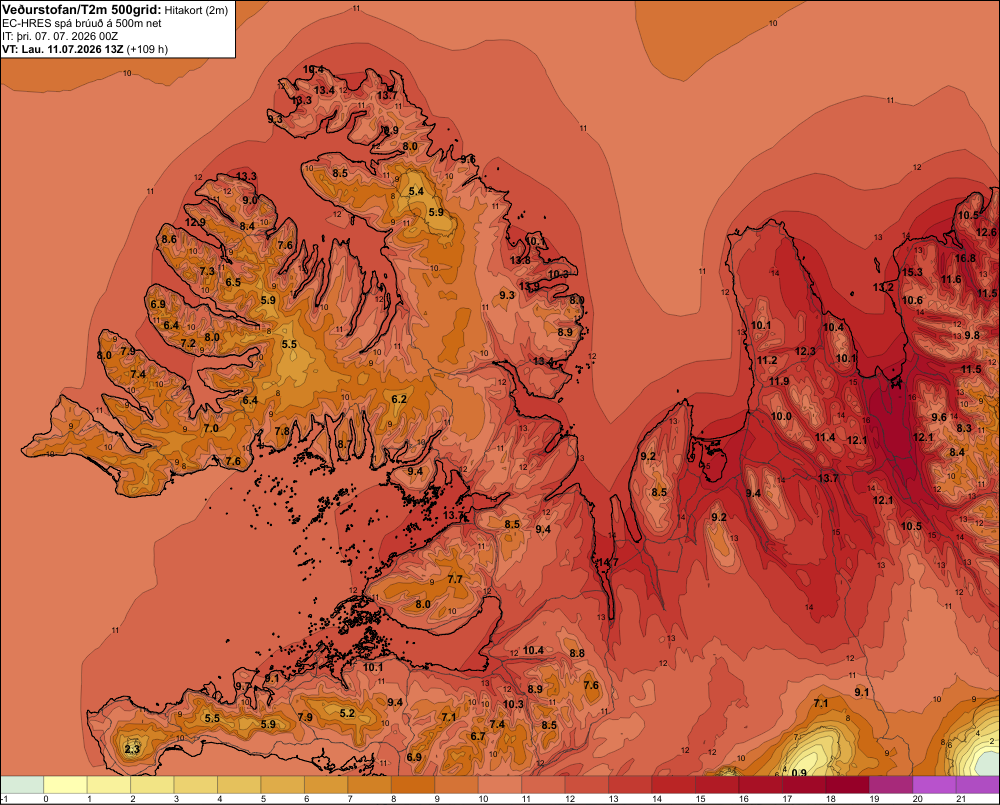Screen dimensions: 1000x805
Task: Select the pale yellow 0–1 legend swatch
Action: pyautogui.click(x=66, y=784)
